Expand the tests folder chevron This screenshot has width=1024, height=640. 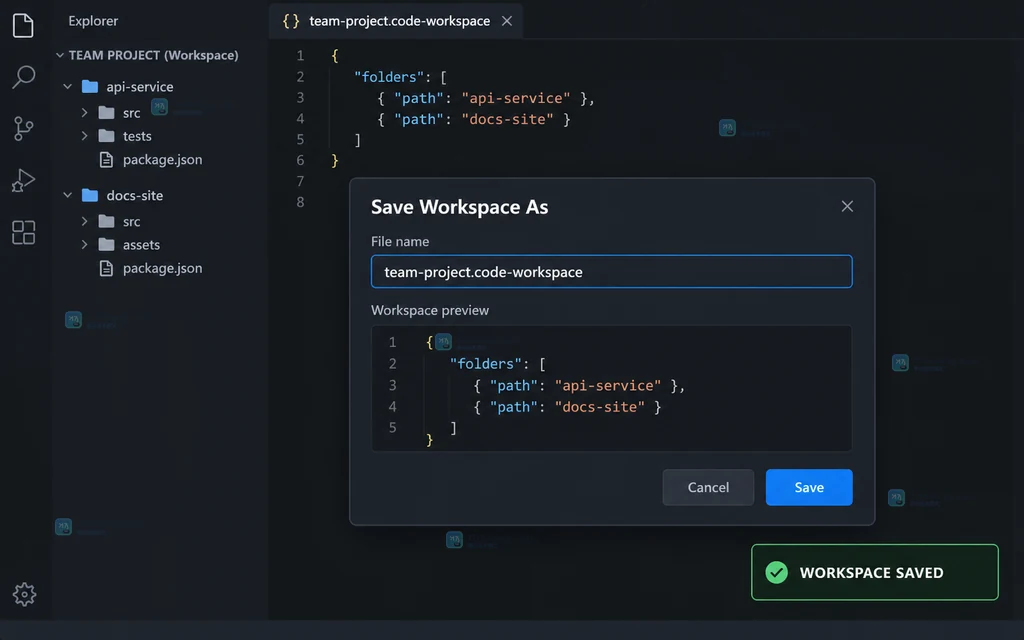click(x=84, y=136)
